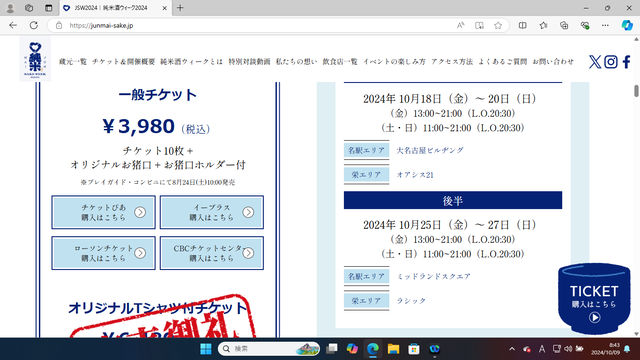Close the JSW2024 tab
This screenshot has height=360, width=640.
click(164, 8)
